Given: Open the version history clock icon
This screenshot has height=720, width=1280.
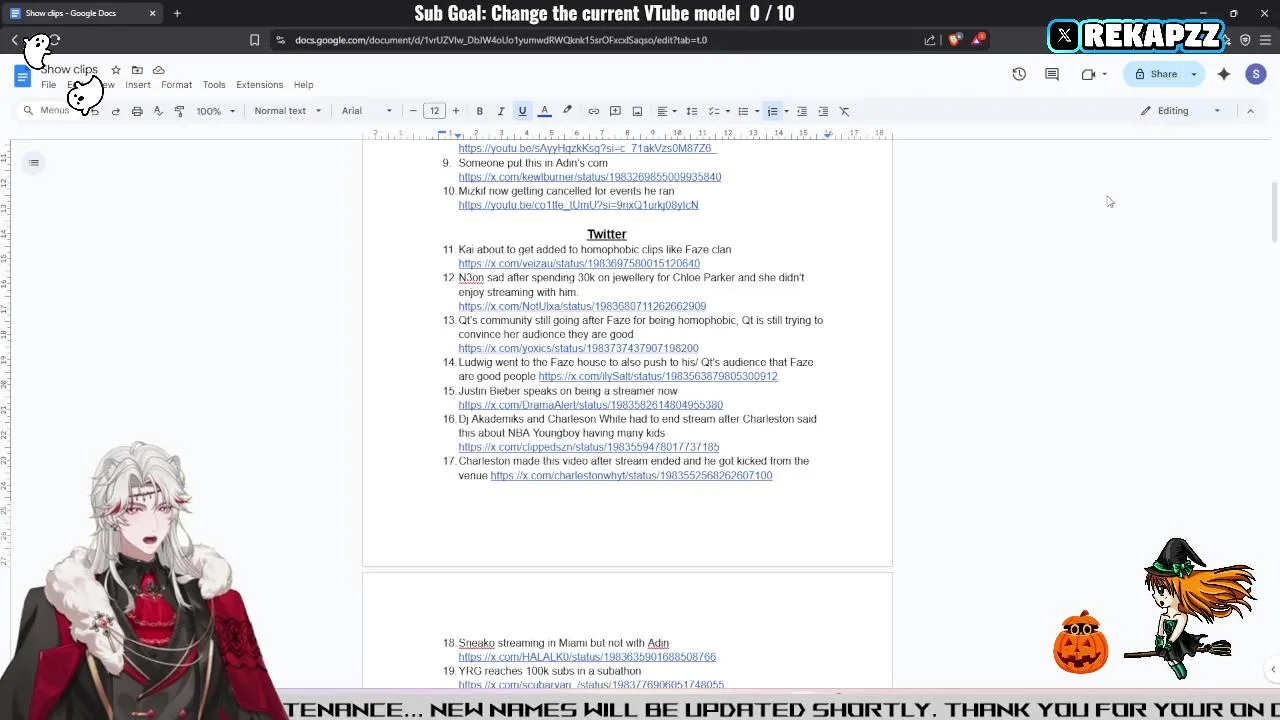Looking at the screenshot, I should click(1019, 74).
